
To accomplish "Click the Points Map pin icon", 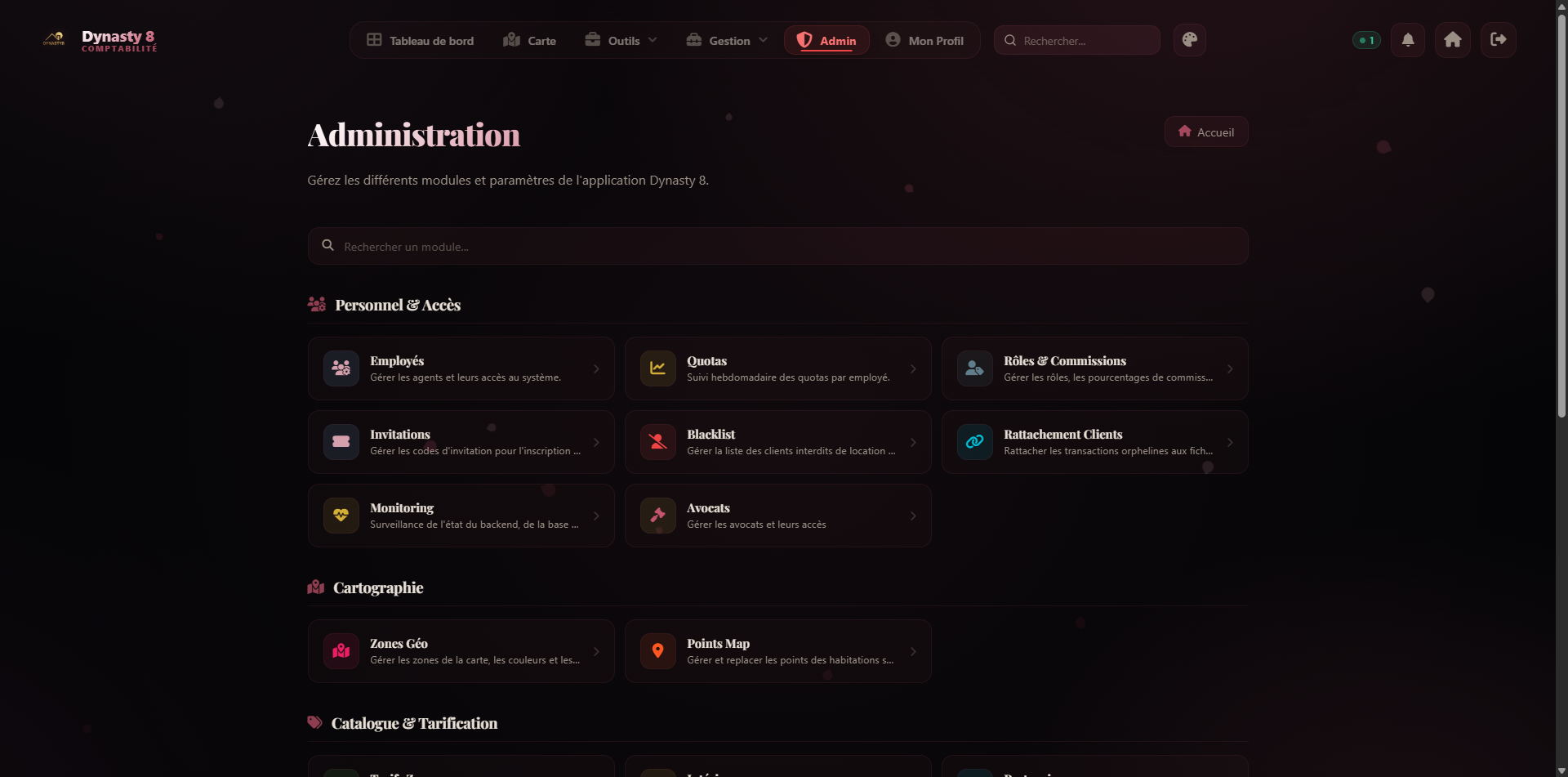I will click(657, 651).
